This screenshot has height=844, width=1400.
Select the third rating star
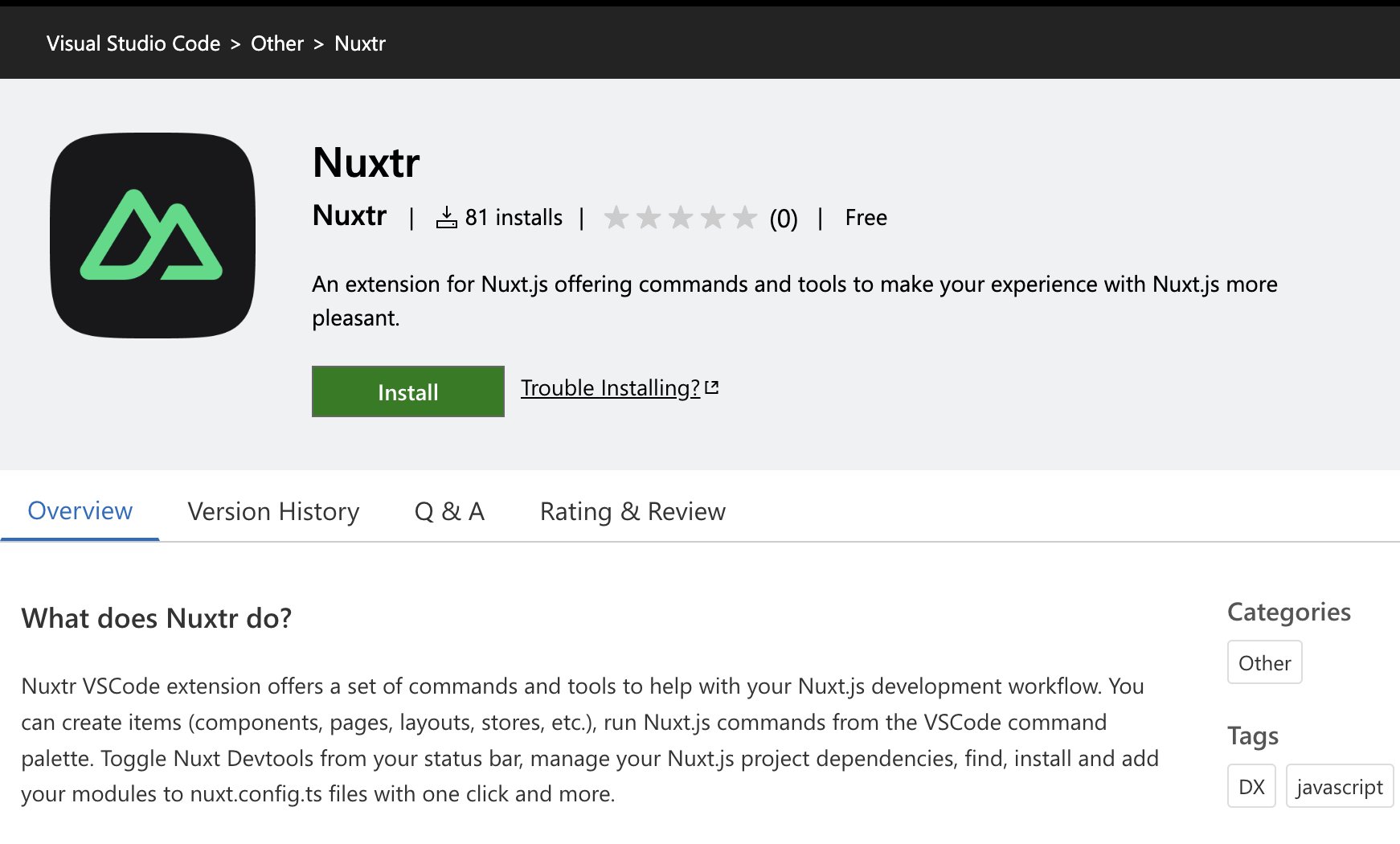coord(683,217)
